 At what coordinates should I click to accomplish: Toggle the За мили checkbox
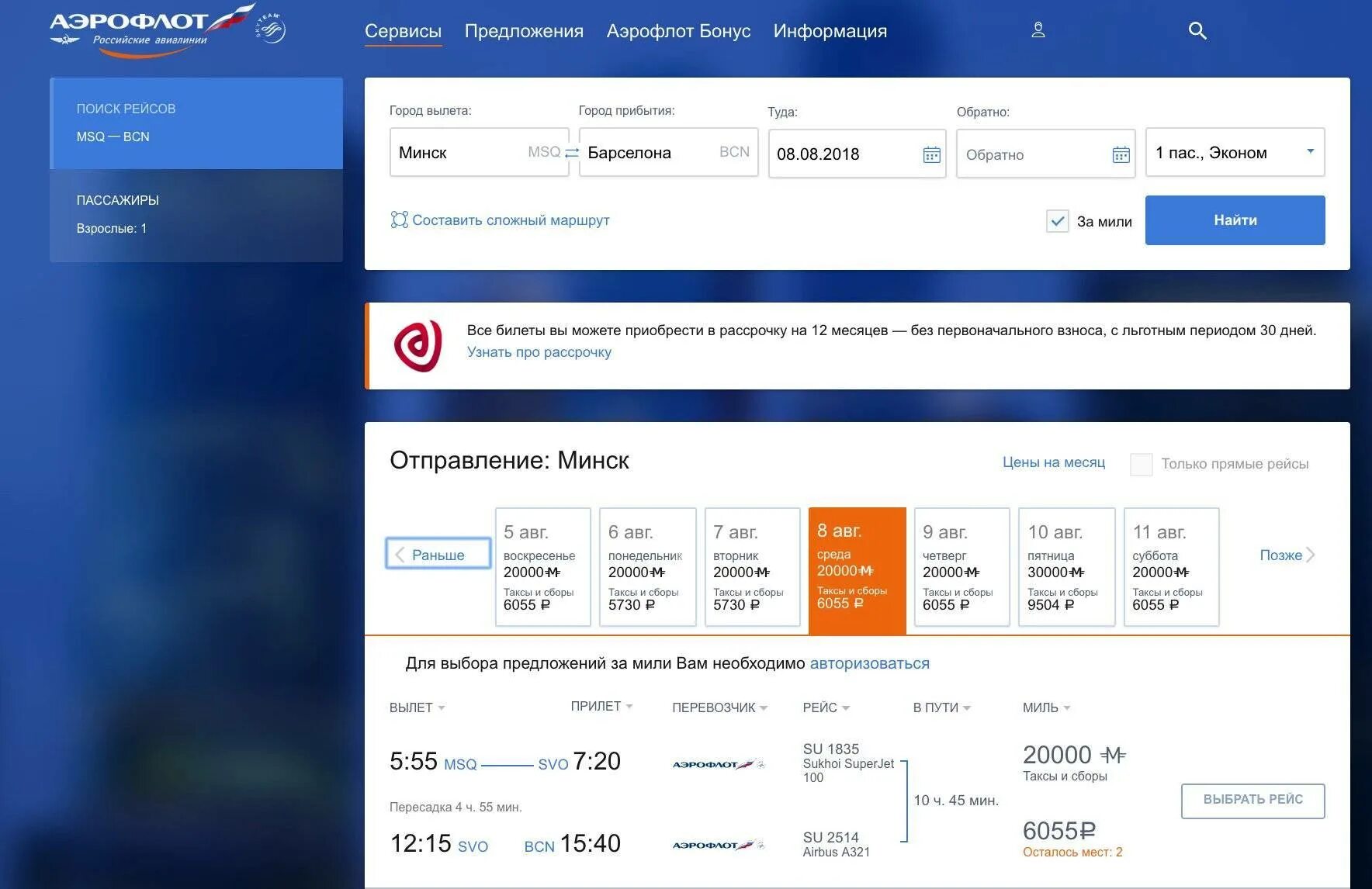1058,221
